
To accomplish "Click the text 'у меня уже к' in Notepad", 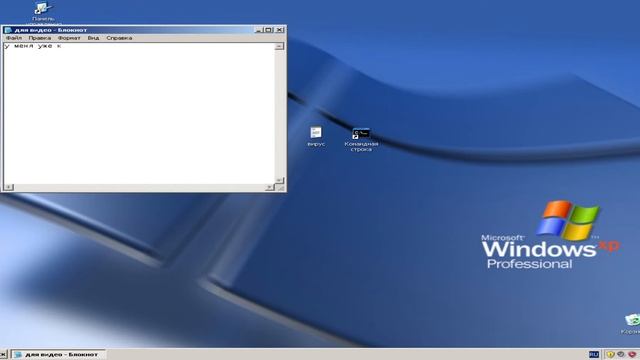I will (x=33, y=46).
